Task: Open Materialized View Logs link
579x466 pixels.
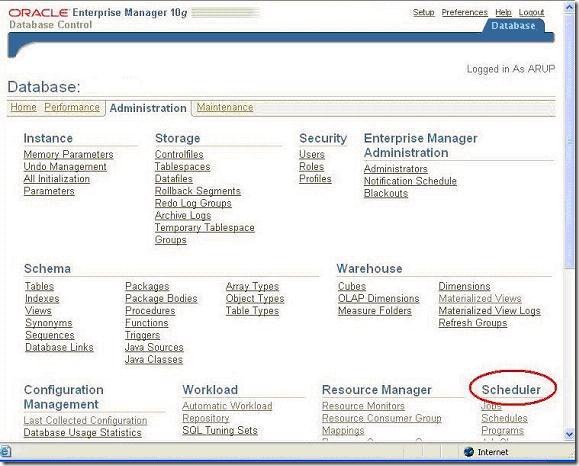Action: [489, 311]
